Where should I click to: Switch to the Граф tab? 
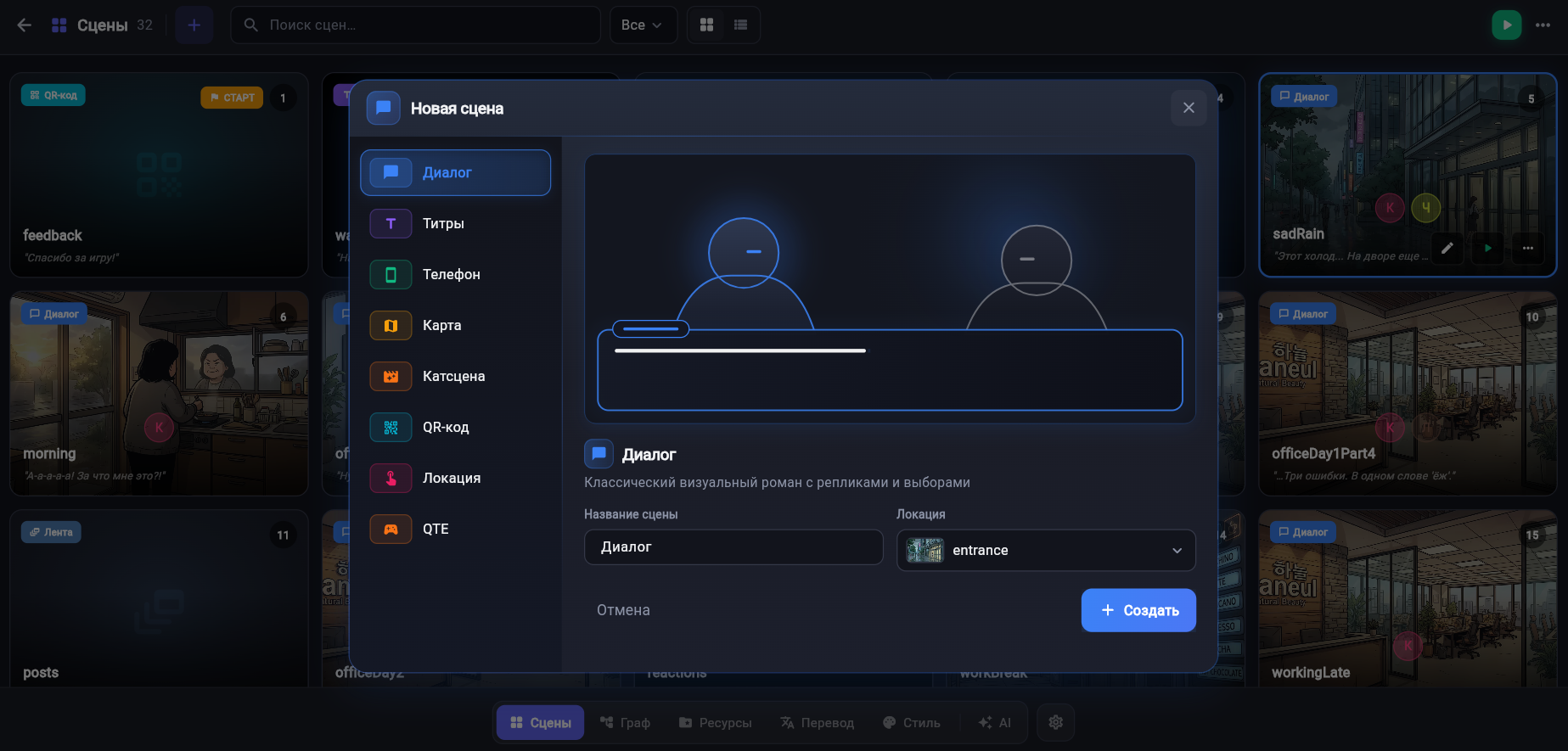[x=625, y=722]
